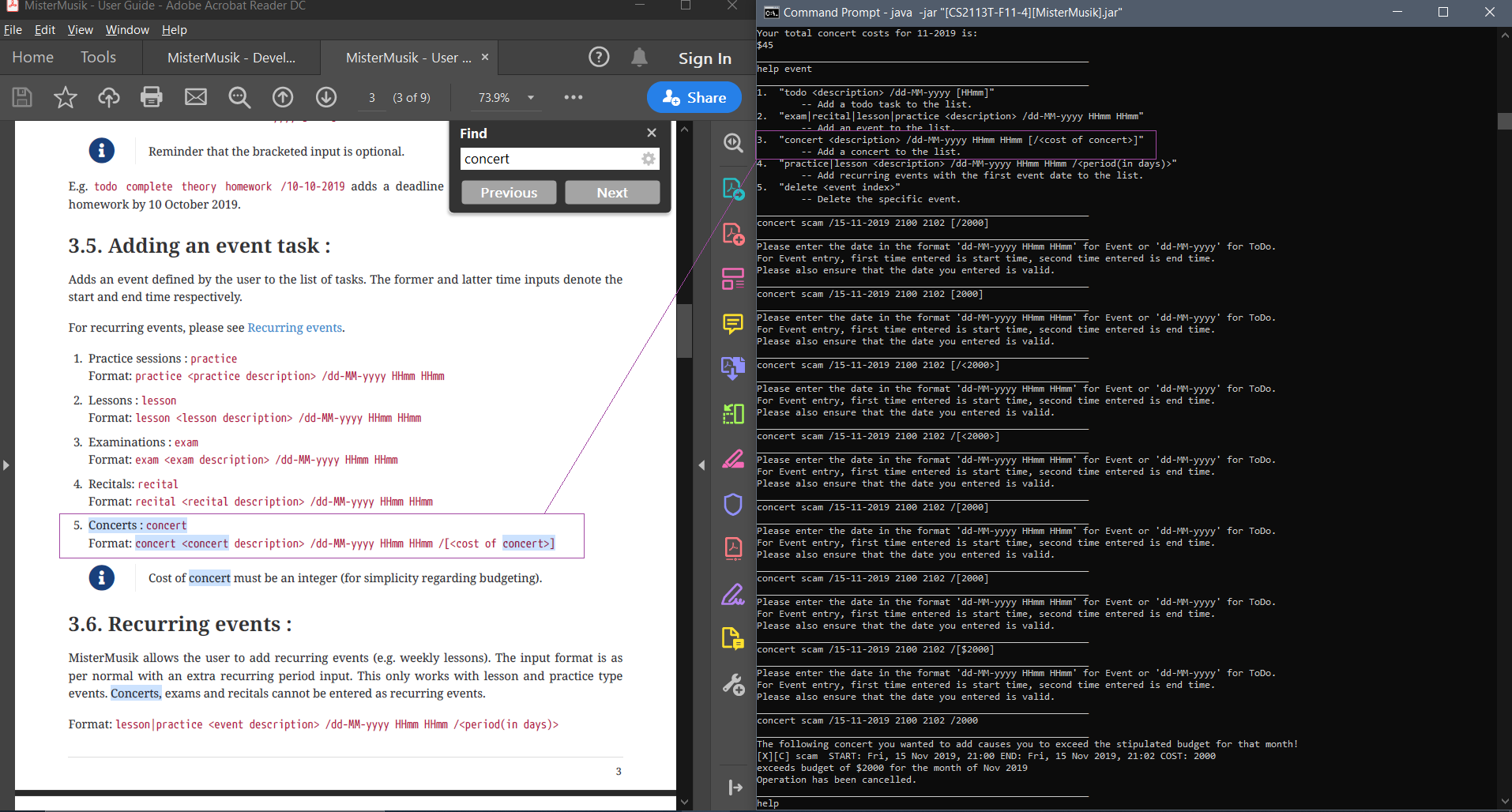Open the search magnifier tool in right pane
This screenshot has width=1512, height=812.
click(733, 143)
